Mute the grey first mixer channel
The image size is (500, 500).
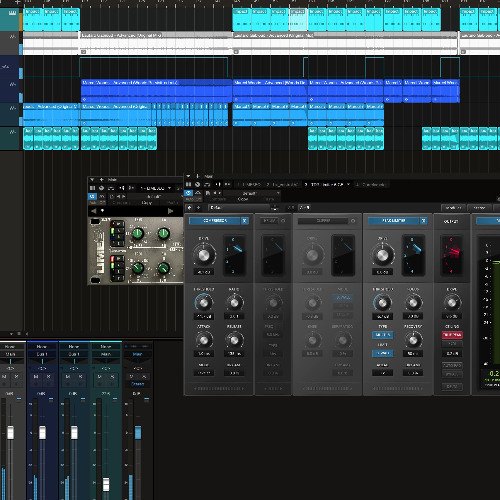click(4, 377)
